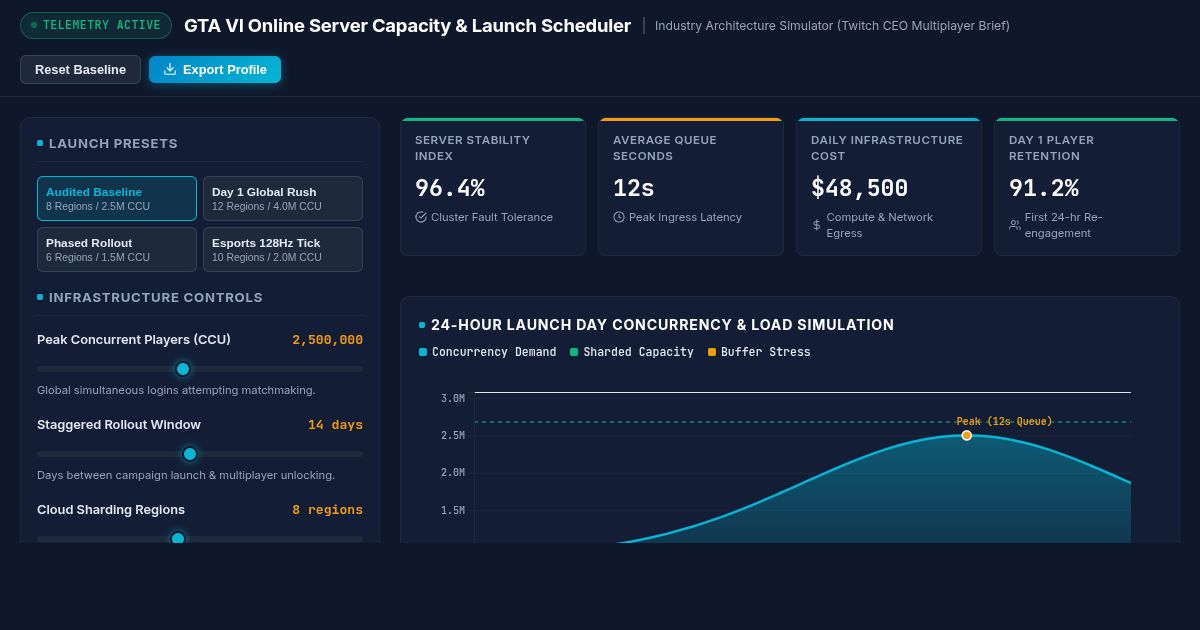This screenshot has height=630, width=1200.
Task: Open the Server Stability Index card
Action: [x=493, y=187]
